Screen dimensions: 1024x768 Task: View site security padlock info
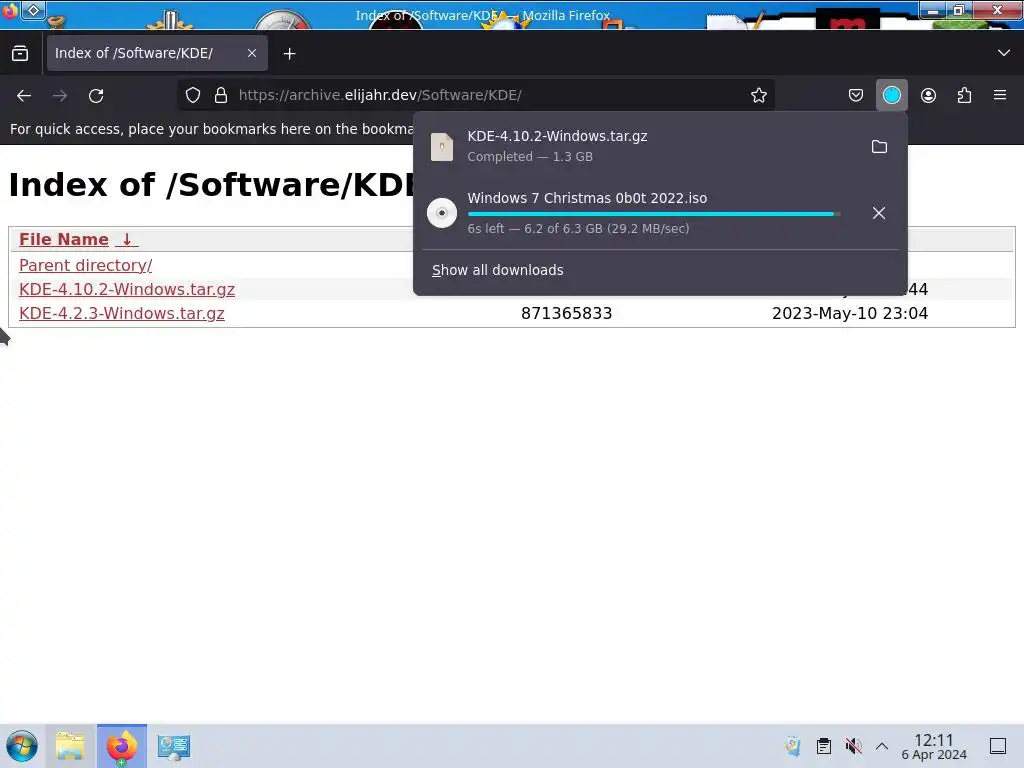click(x=221, y=95)
